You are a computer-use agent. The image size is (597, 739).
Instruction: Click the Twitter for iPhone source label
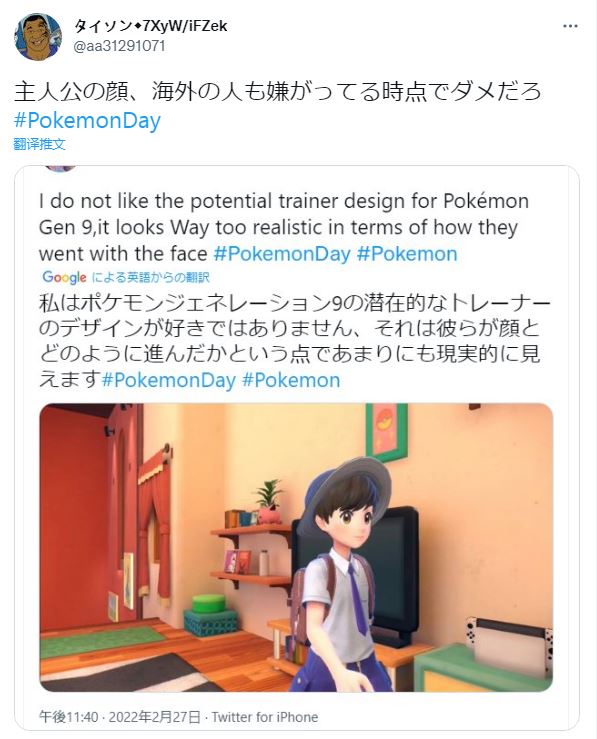tap(265, 717)
